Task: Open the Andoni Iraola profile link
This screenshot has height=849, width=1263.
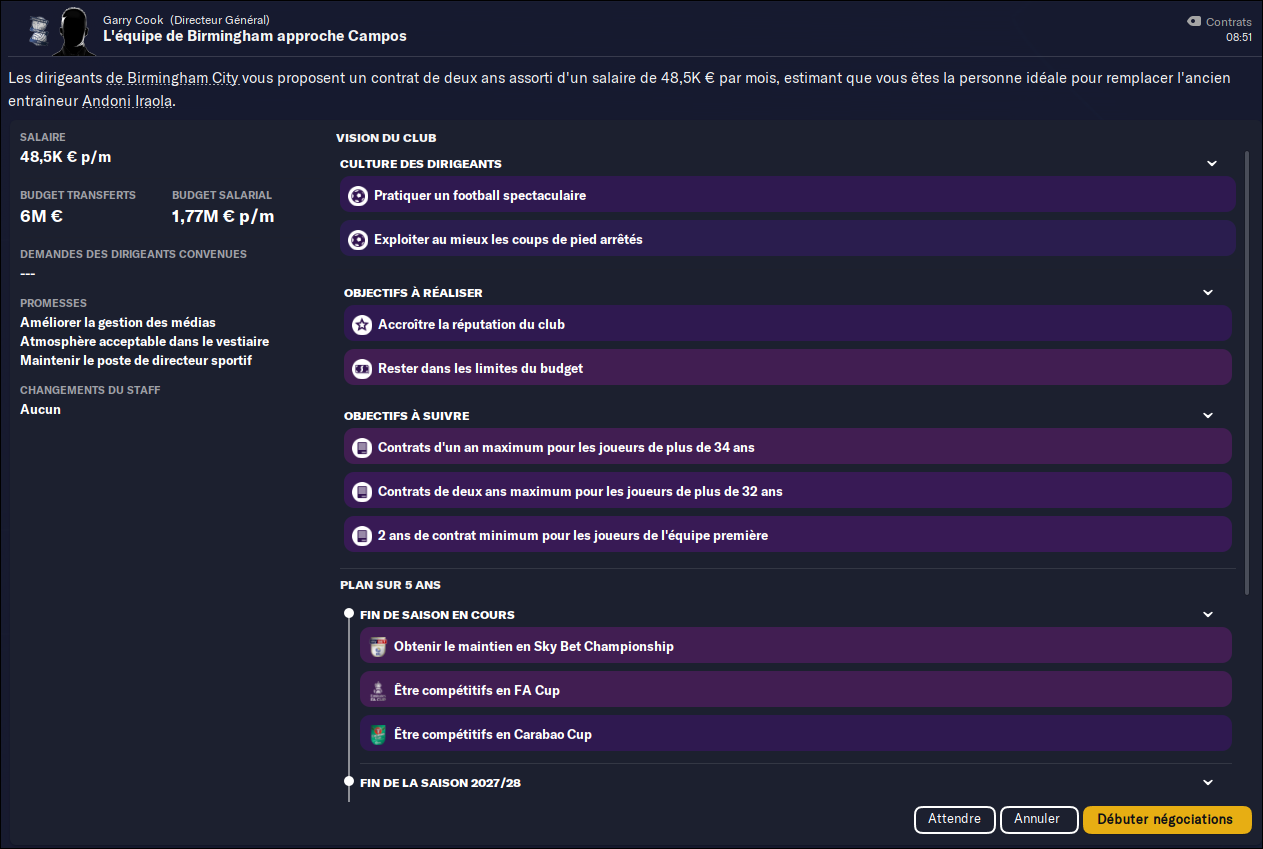Action: pos(128,102)
